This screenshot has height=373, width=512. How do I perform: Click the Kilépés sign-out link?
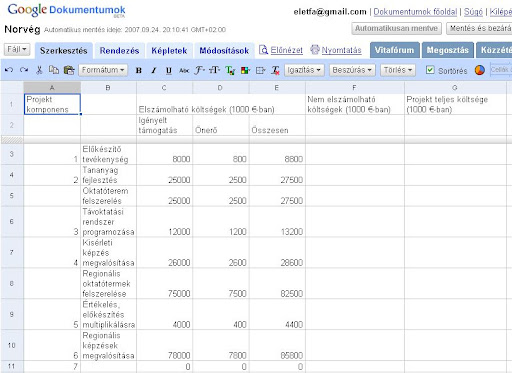501,12
